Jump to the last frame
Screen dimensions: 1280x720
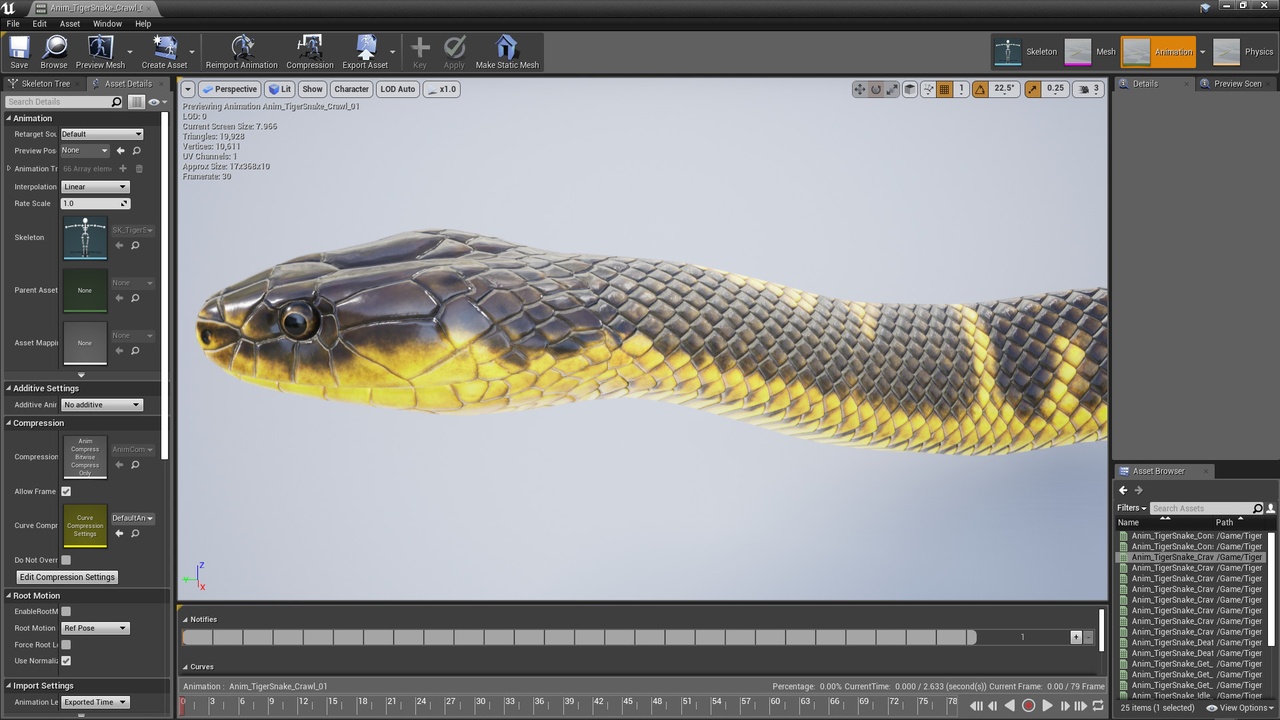(x=1081, y=706)
